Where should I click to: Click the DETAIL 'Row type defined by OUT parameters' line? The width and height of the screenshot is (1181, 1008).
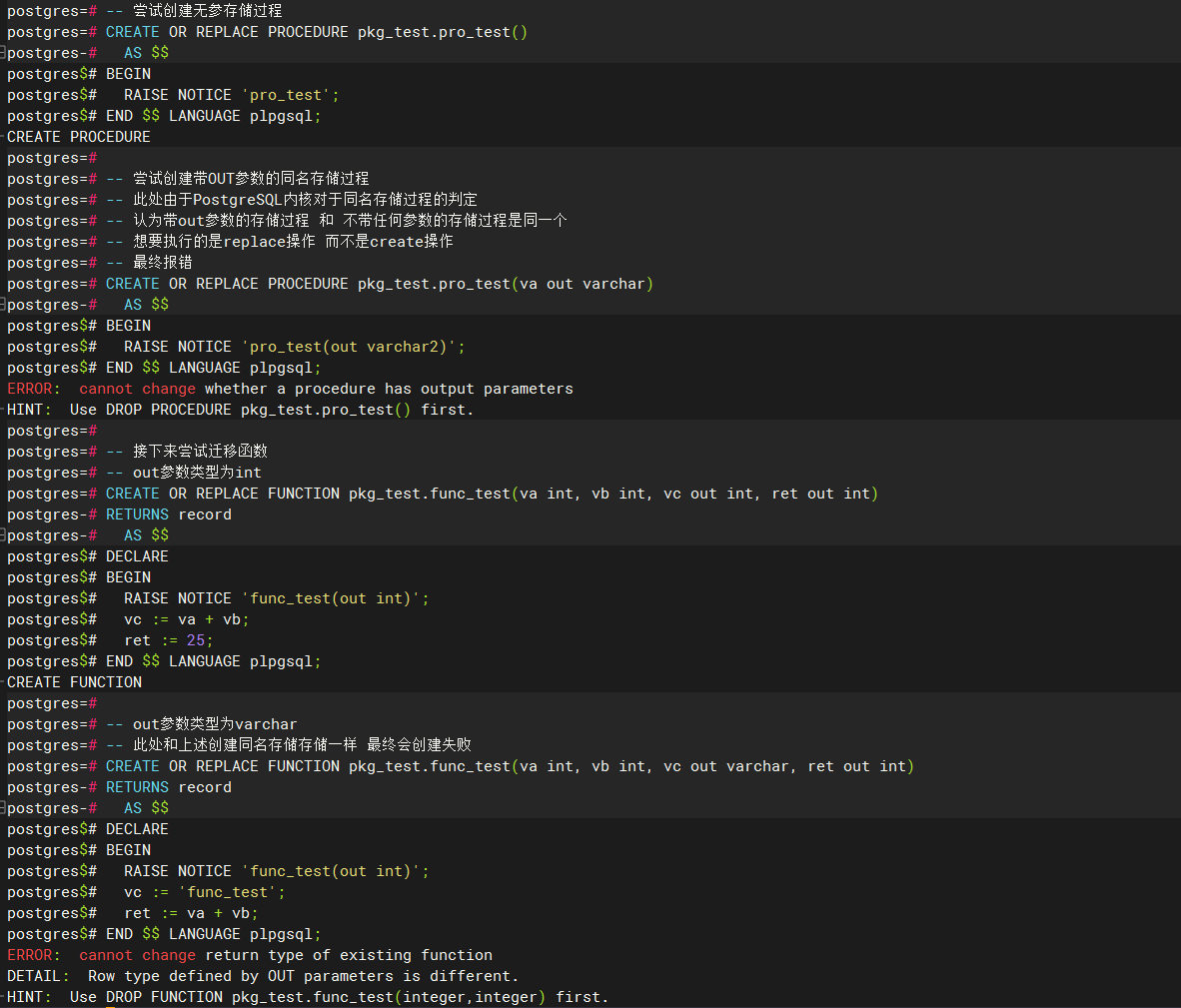tap(263, 976)
